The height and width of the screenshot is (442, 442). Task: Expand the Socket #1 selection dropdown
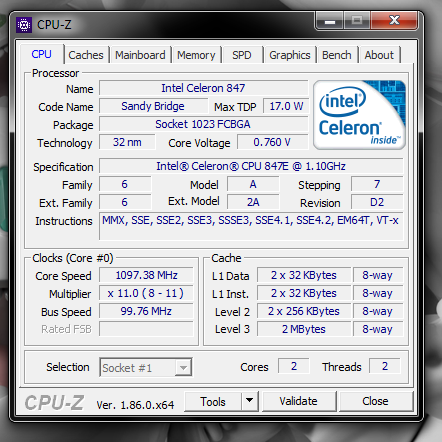183,368
